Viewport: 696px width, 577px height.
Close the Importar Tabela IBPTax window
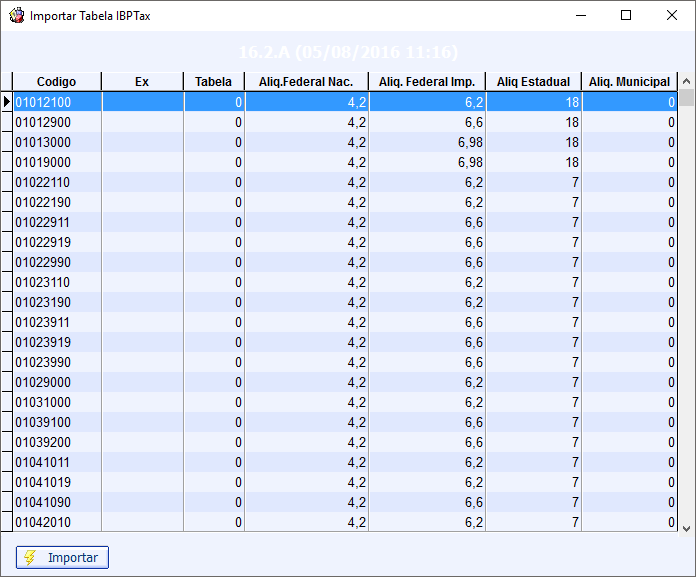pyautogui.click(x=672, y=16)
